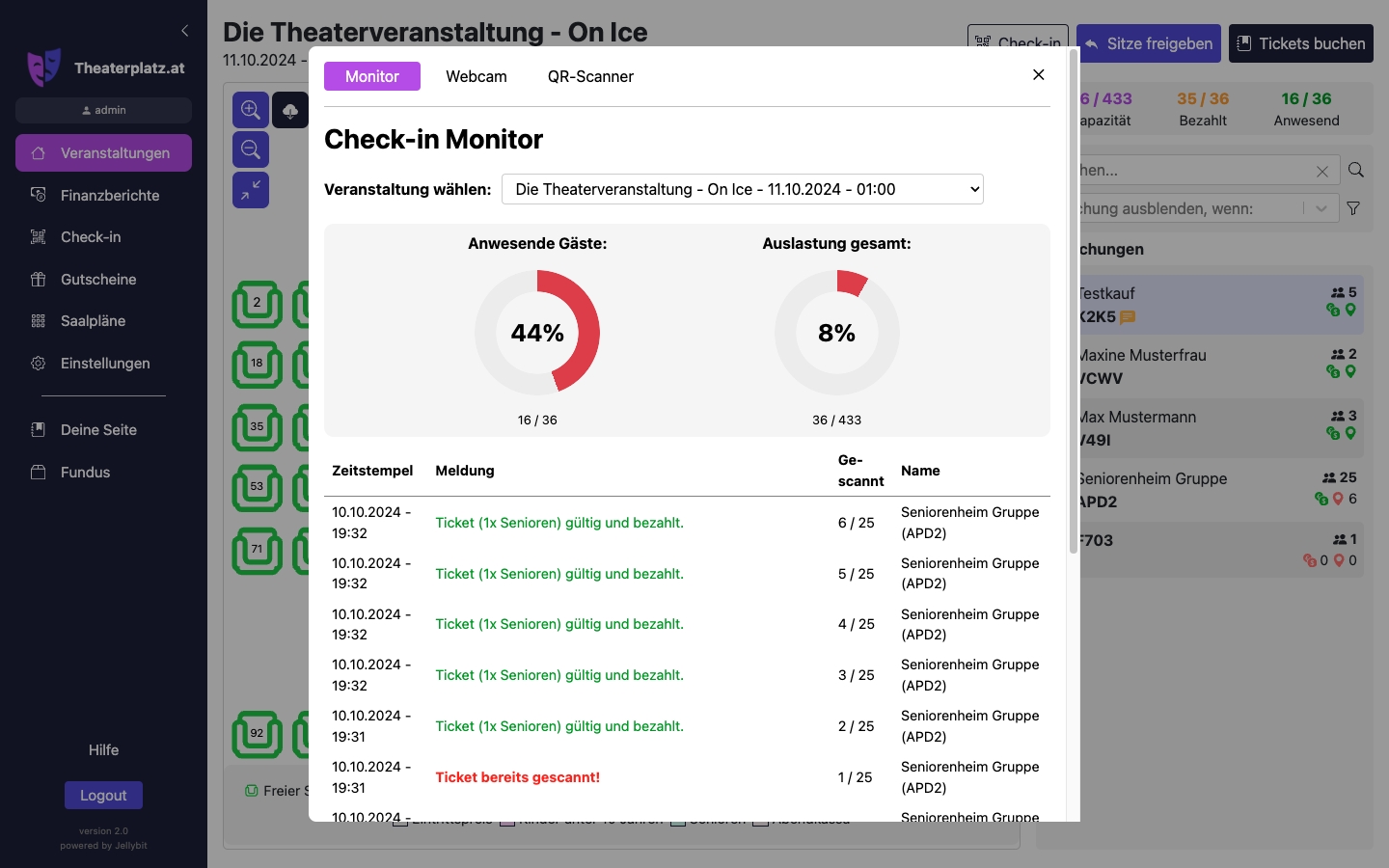The width and height of the screenshot is (1389, 868).
Task: Click the zoom out magnifier icon
Action: (251, 149)
